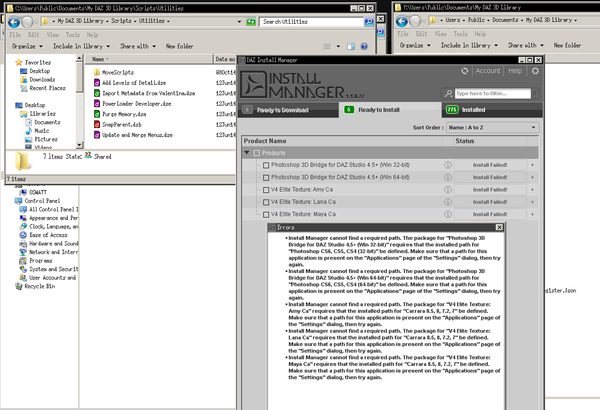
Task: Open Include in library dropdown in Utilities window
Action: (81, 46)
